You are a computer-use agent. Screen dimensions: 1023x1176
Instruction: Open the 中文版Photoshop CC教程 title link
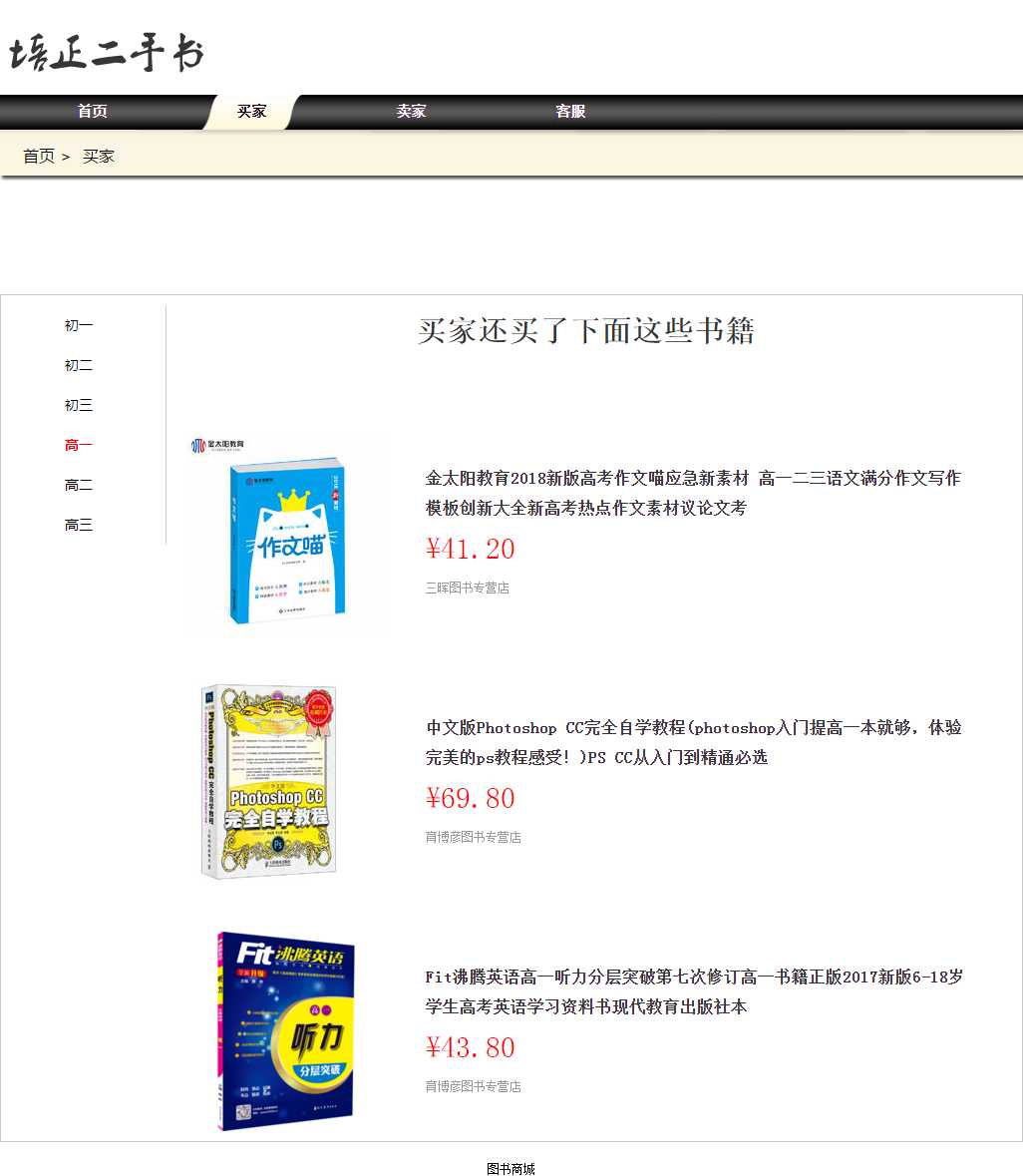coord(693,742)
